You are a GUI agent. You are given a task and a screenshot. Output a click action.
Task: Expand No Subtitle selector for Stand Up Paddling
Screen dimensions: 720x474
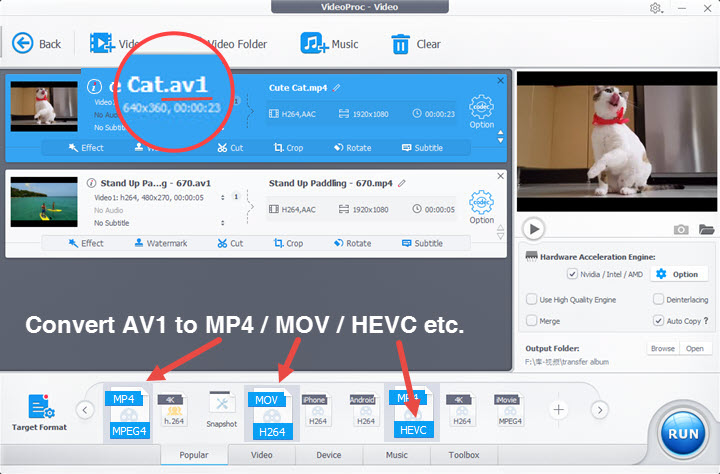(x=223, y=223)
